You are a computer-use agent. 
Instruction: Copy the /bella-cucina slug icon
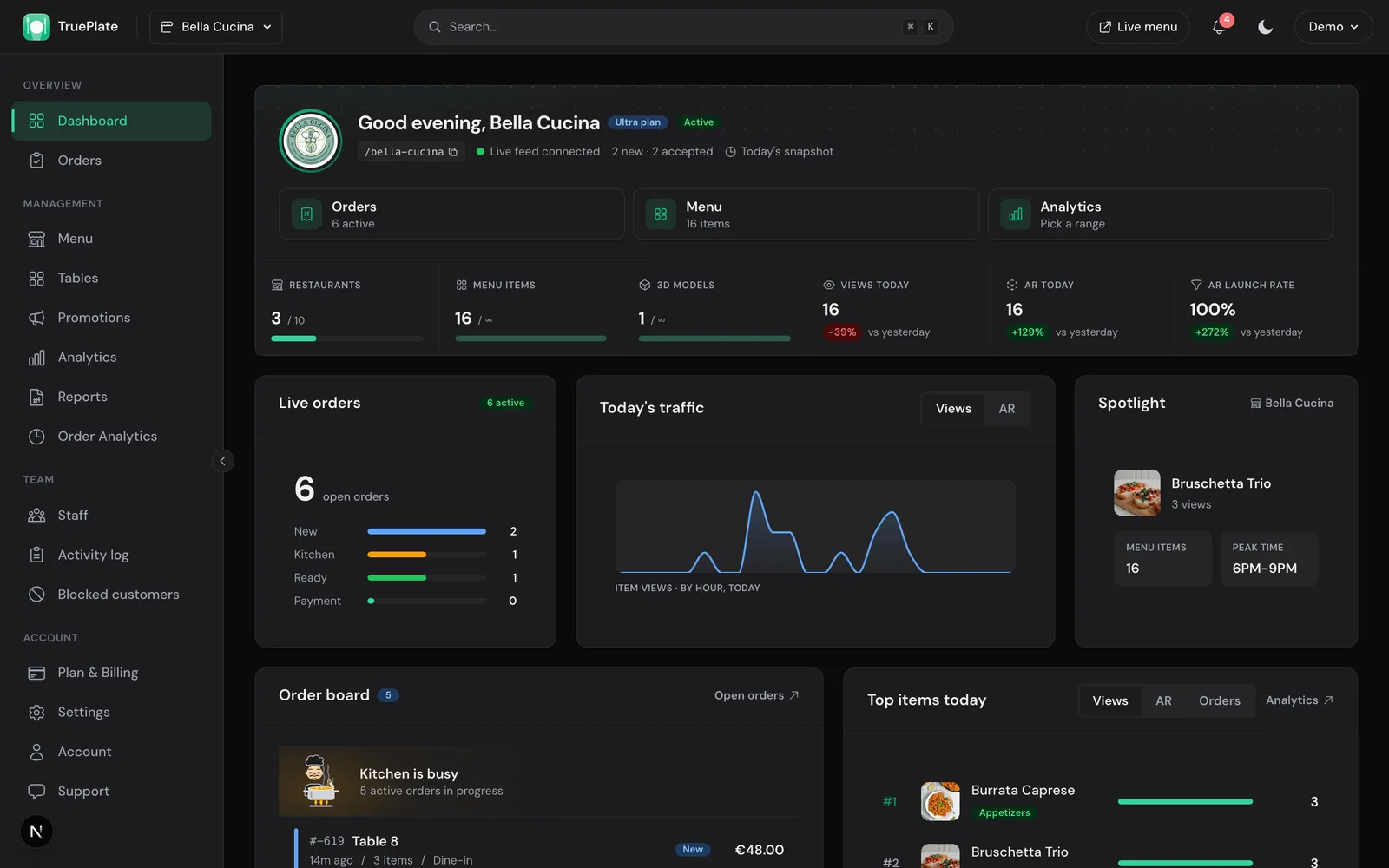tap(453, 152)
